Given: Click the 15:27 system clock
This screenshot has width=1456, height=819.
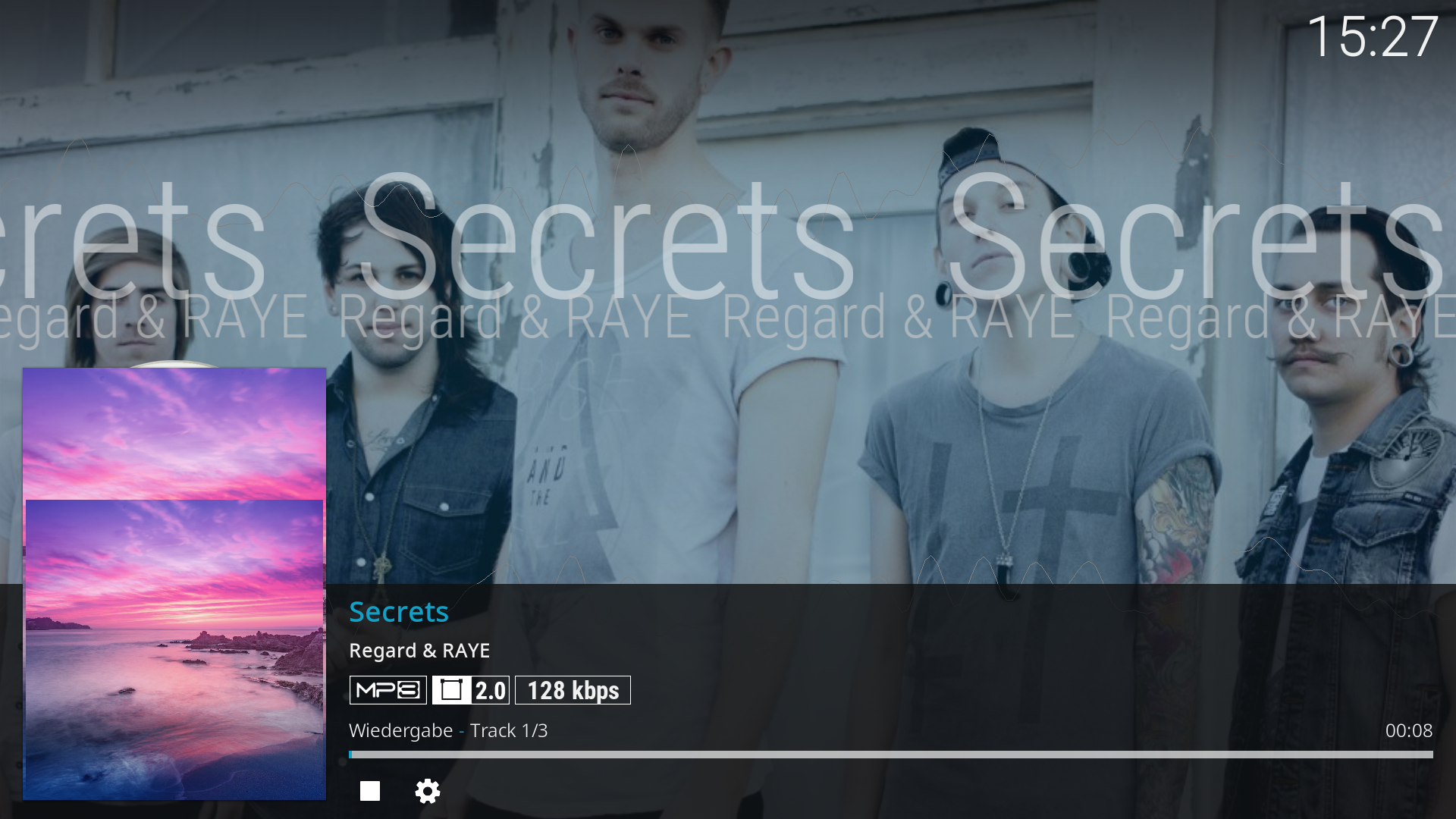Looking at the screenshot, I should (1373, 36).
